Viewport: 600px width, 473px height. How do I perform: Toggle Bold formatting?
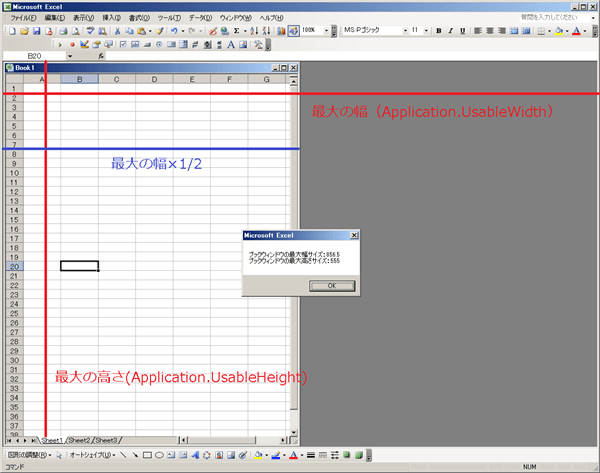[439, 31]
